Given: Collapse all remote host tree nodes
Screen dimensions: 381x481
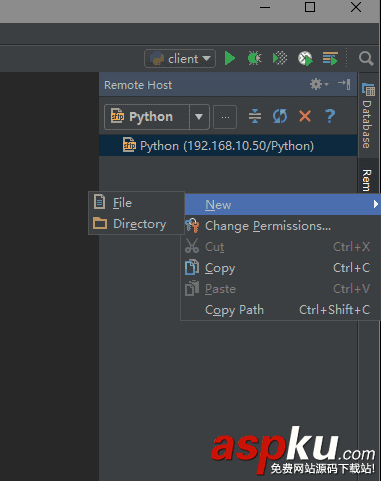Looking at the screenshot, I should point(255,116).
